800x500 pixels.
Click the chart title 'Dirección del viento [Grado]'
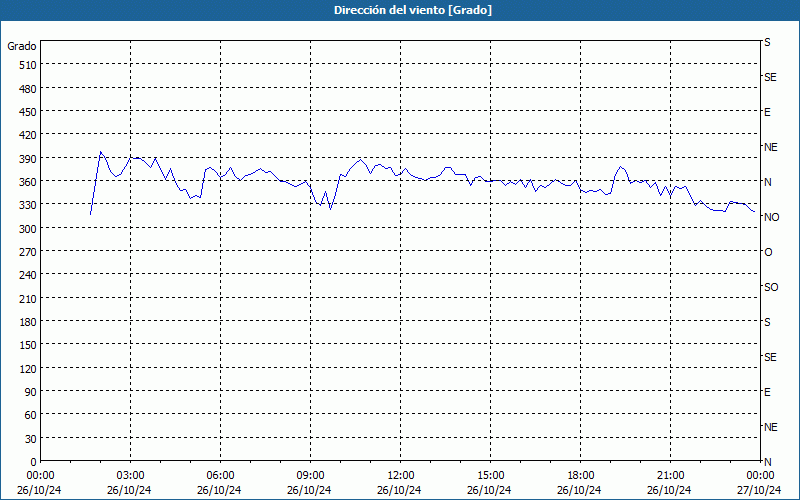413,10
